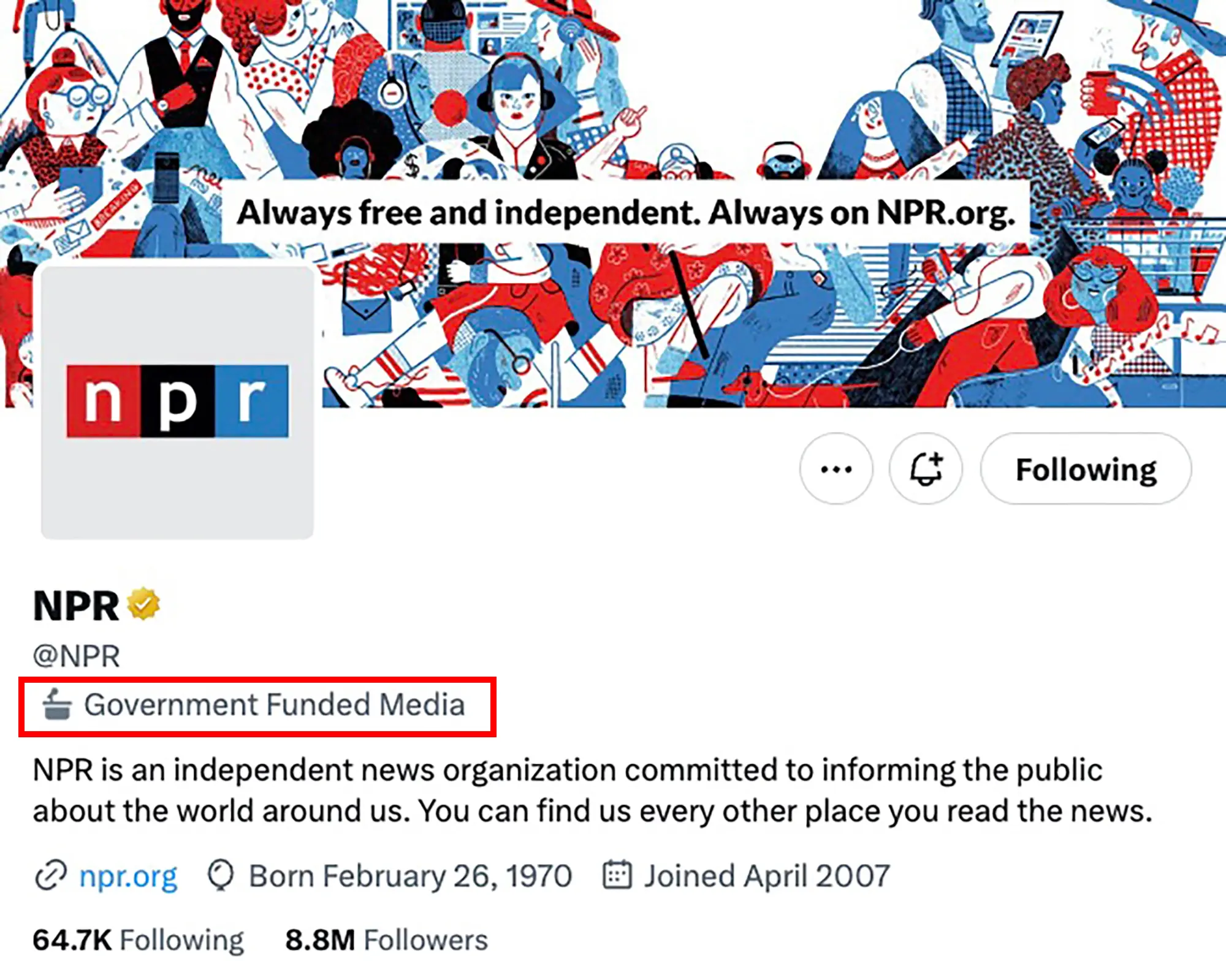This screenshot has width=1226, height=980.
Task: Click the Born February 26, 1970 text
Action: [x=410, y=876]
